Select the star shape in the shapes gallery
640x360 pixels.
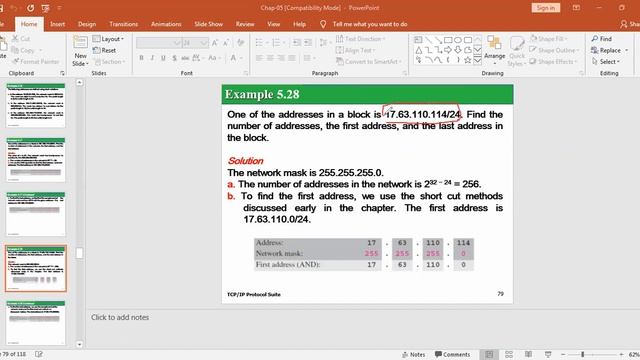[x=467, y=60]
